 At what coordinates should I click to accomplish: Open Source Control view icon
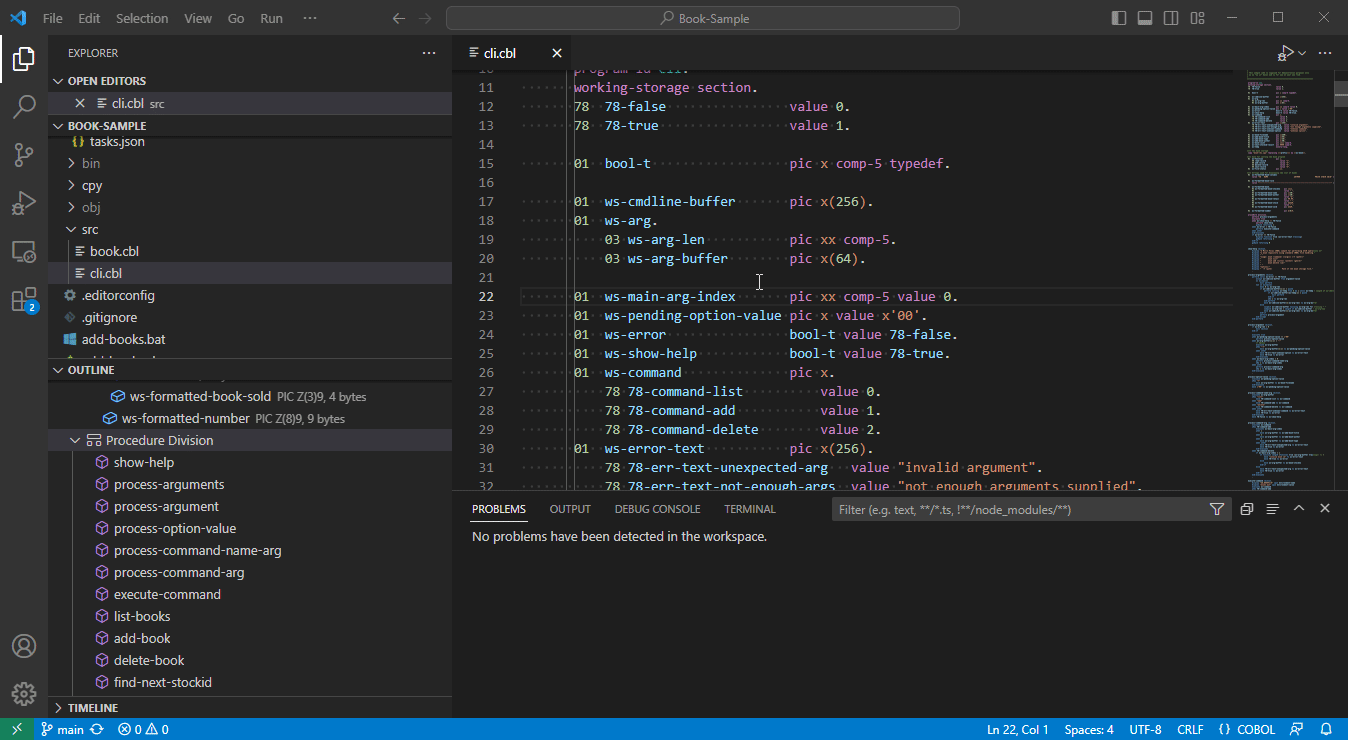[24, 155]
